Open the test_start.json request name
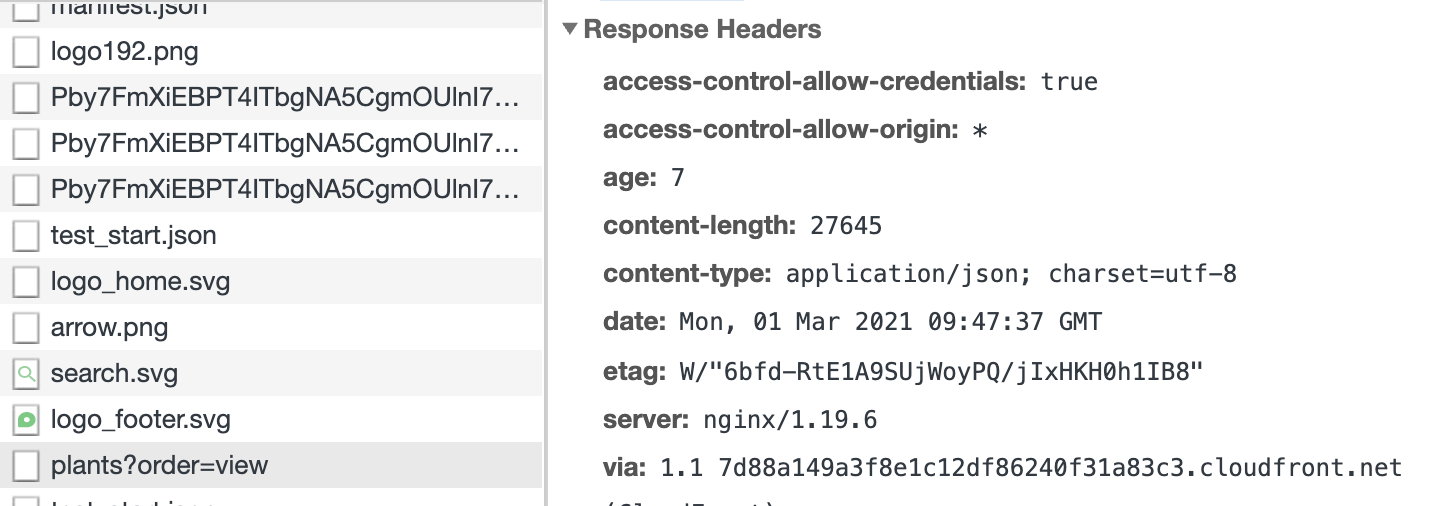This screenshot has height=506, width=1438. pyautogui.click(x=133, y=236)
